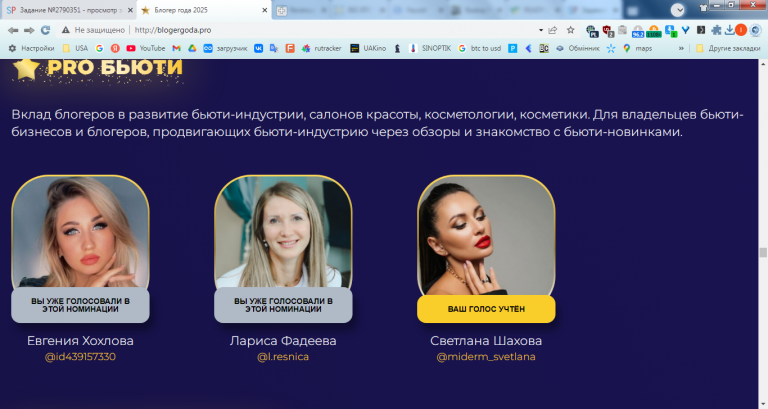Go back with the back arrow

[x=13, y=30]
